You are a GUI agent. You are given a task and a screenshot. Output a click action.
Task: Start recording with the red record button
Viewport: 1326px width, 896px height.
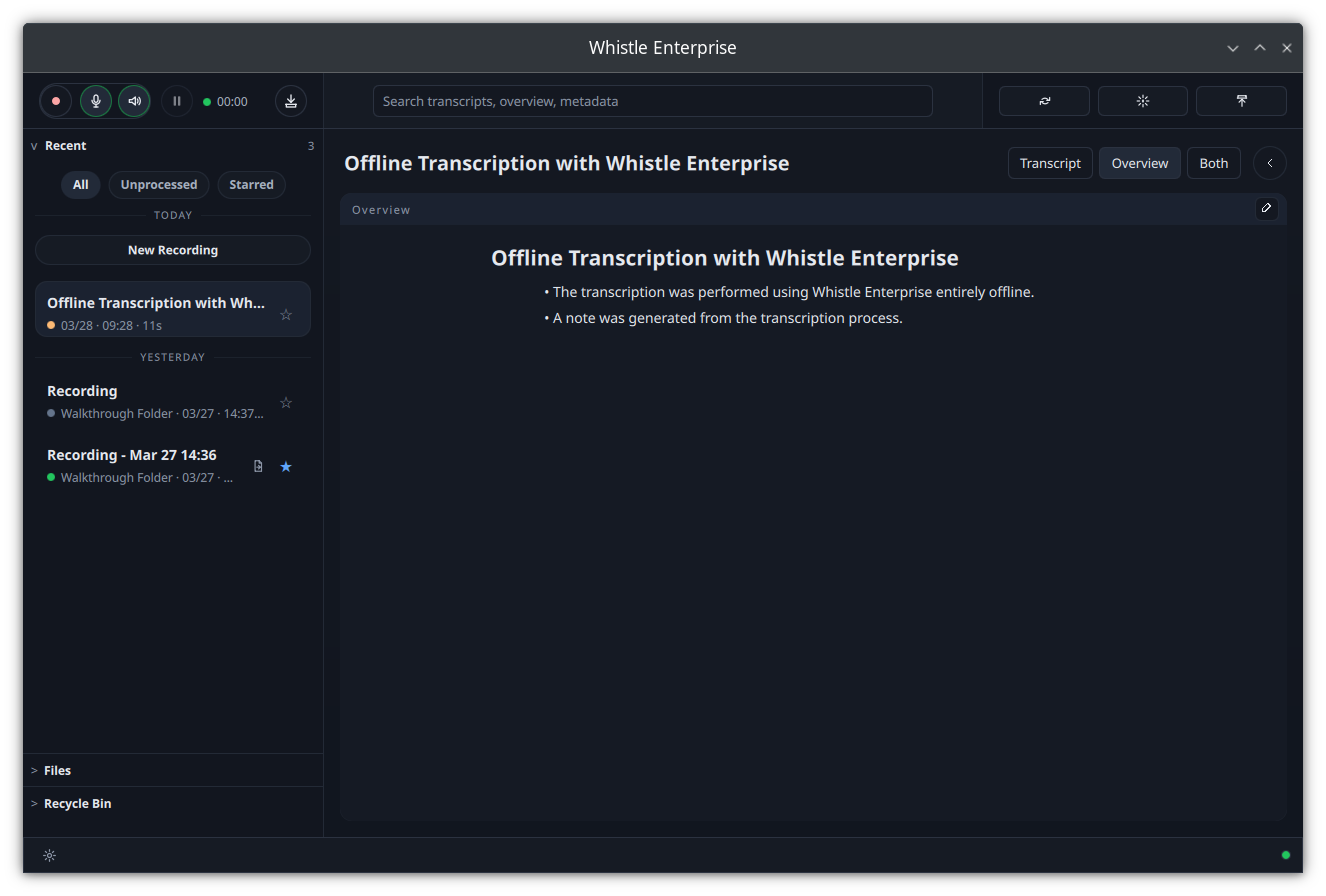click(55, 101)
